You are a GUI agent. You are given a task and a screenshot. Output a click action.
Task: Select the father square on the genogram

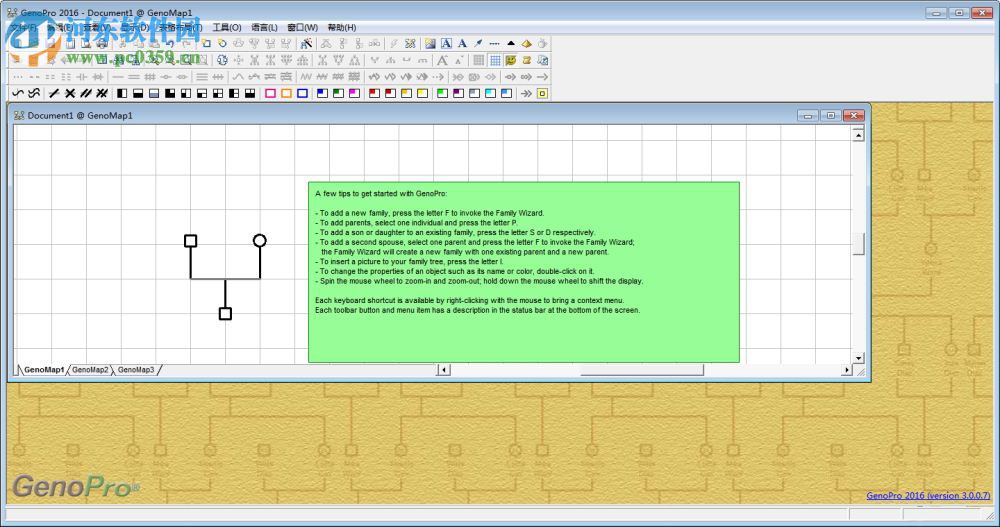[x=191, y=241]
